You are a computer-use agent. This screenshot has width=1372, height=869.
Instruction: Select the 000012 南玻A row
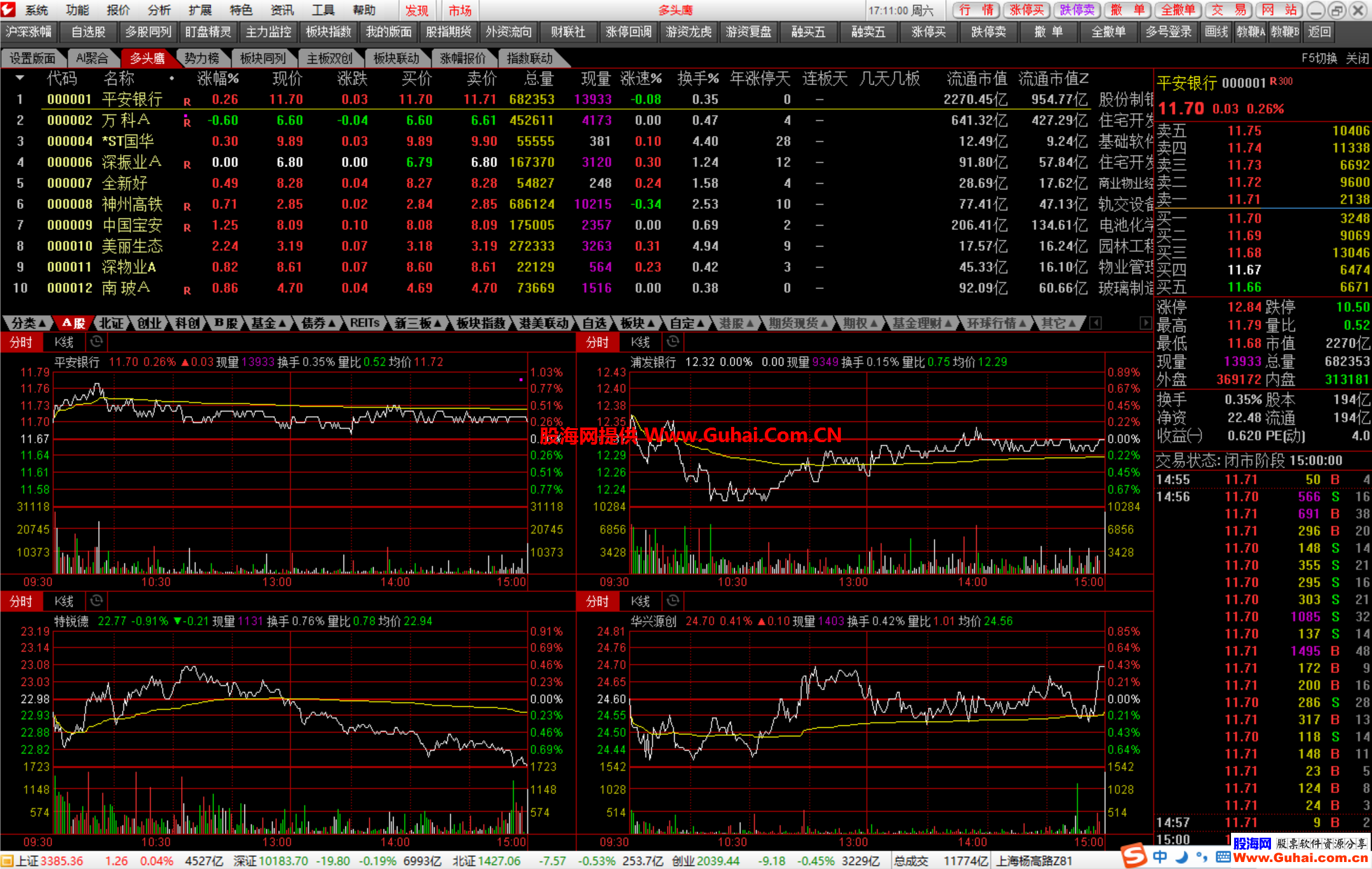[576, 288]
